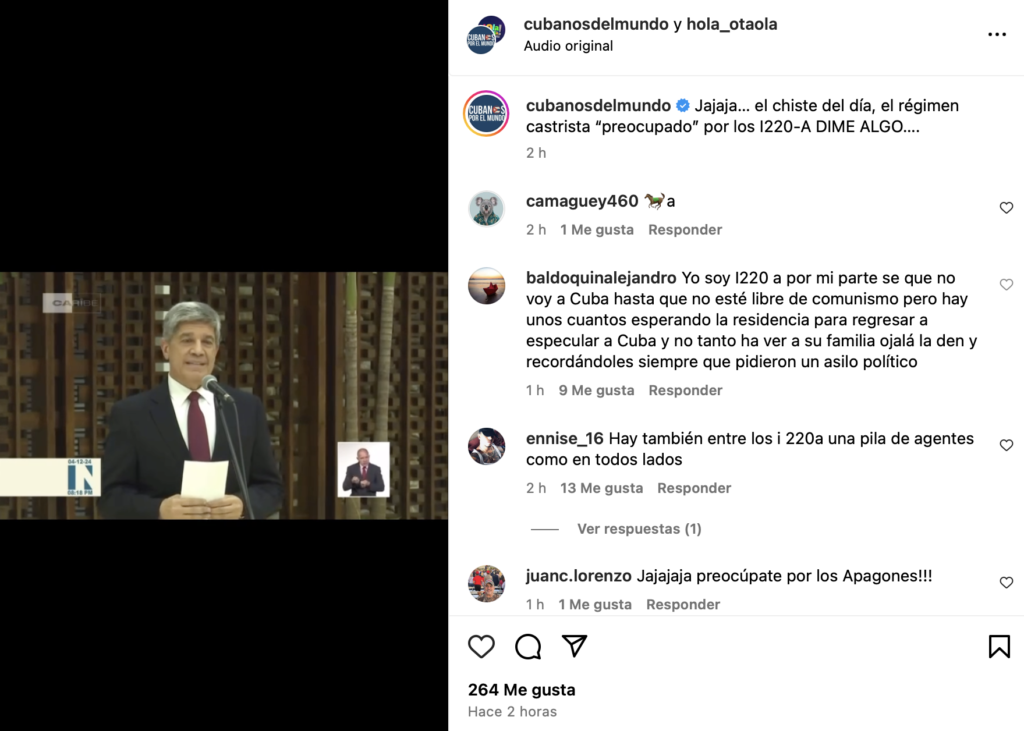The width and height of the screenshot is (1024, 731).
Task: Open baldoquinalejandro's sunset avatar
Action: click(487, 285)
